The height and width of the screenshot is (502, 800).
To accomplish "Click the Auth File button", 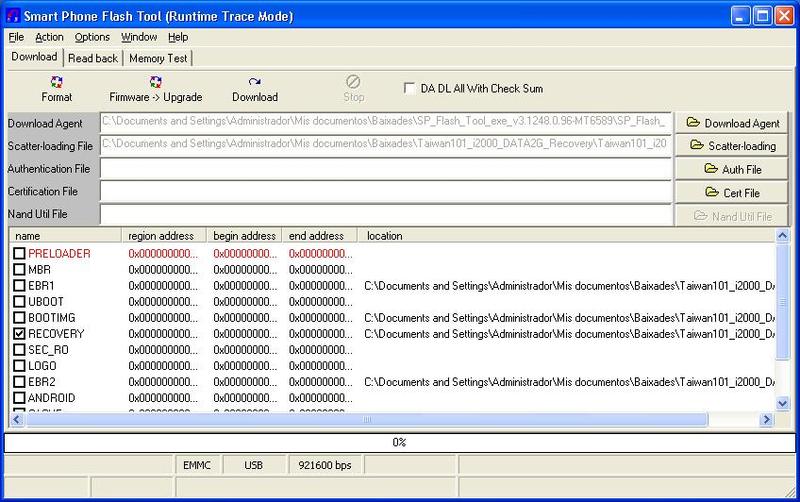I will [732, 169].
